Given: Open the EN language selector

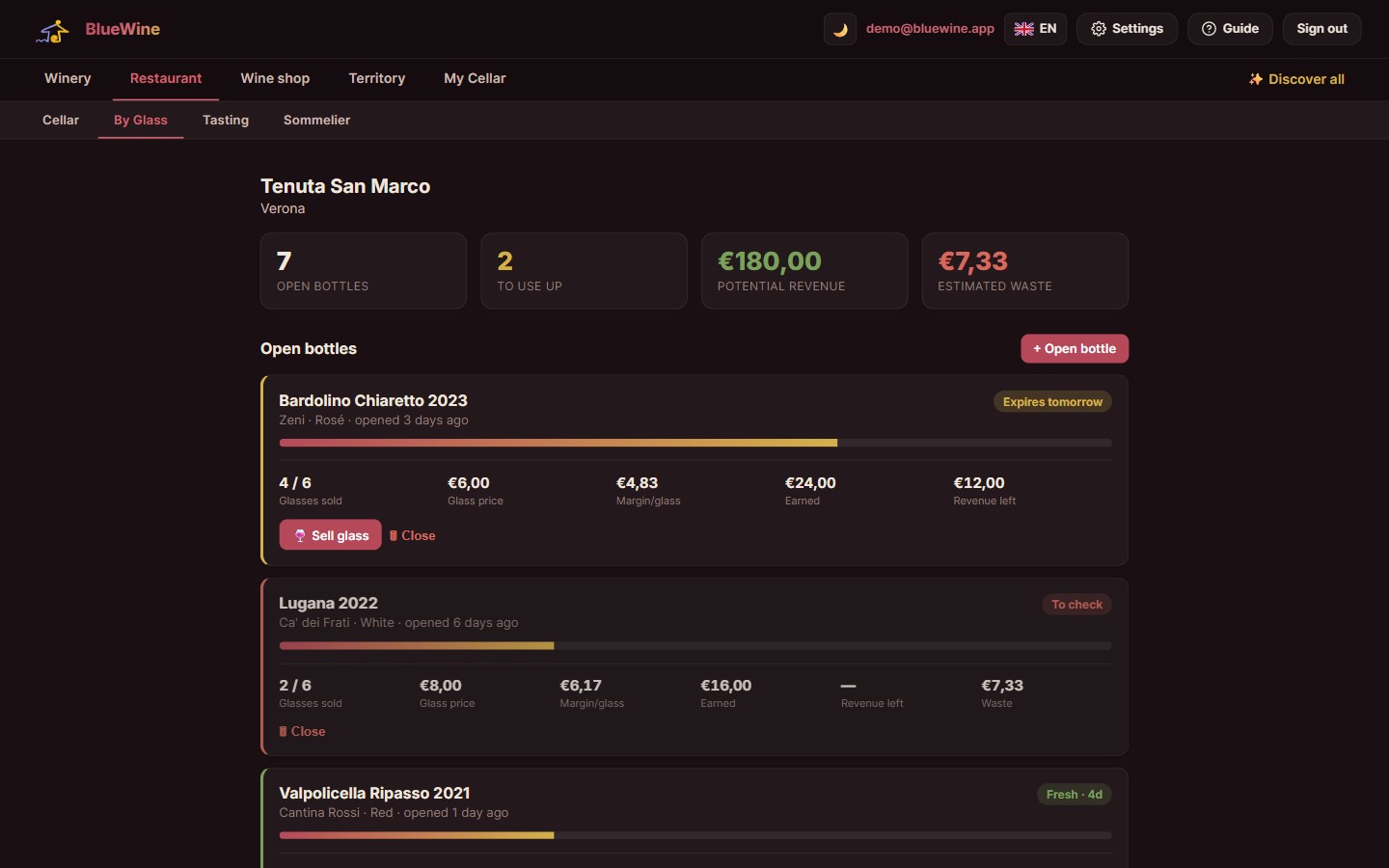Looking at the screenshot, I should (x=1035, y=29).
